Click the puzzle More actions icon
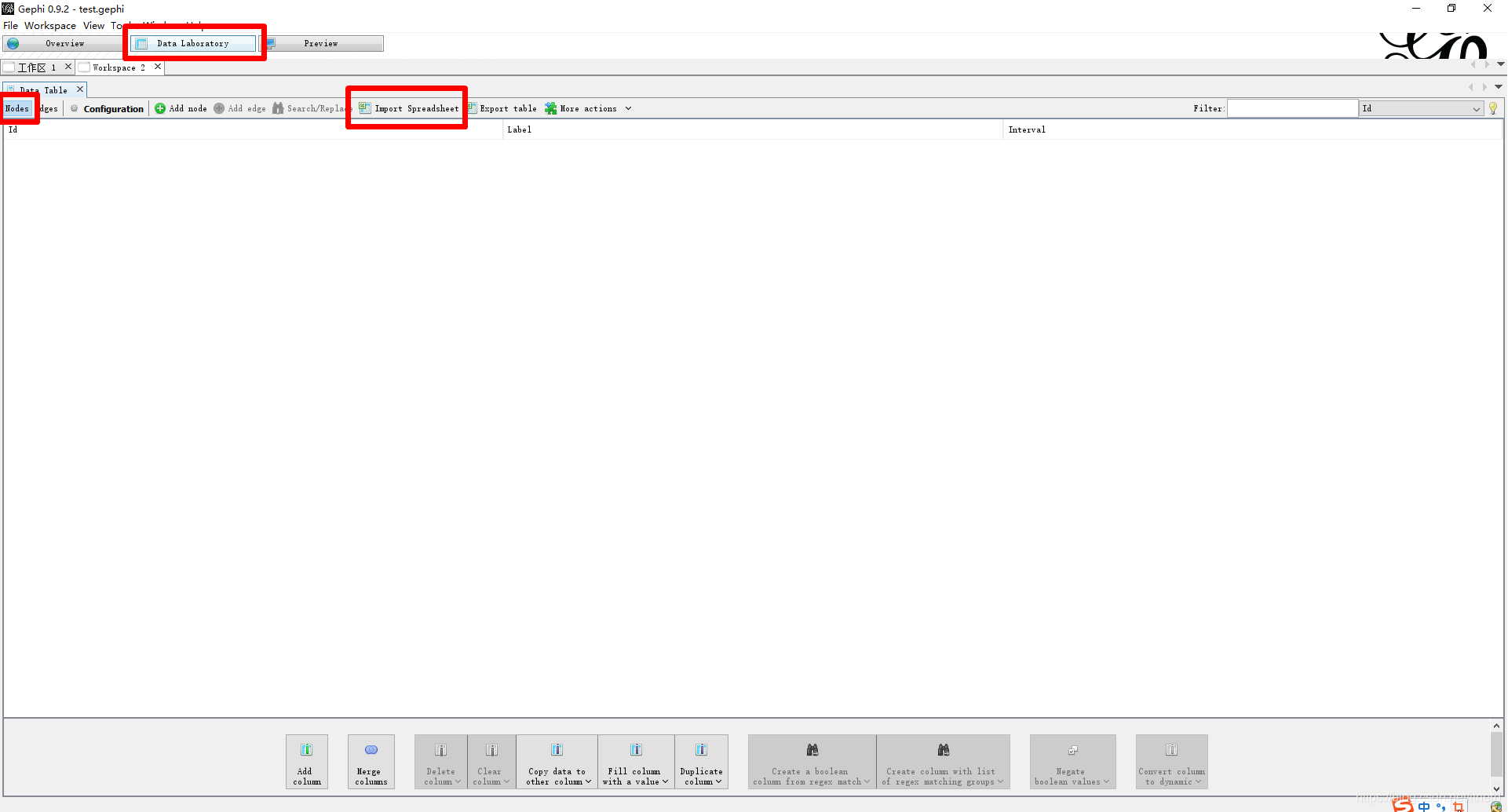The height and width of the screenshot is (812, 1508). click(551, 109)
